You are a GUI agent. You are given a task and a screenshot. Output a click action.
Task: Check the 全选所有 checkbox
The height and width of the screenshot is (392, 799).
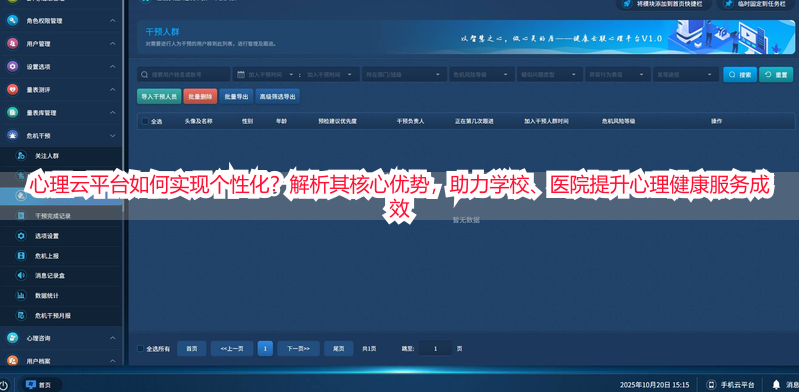[x=141, y=349]
